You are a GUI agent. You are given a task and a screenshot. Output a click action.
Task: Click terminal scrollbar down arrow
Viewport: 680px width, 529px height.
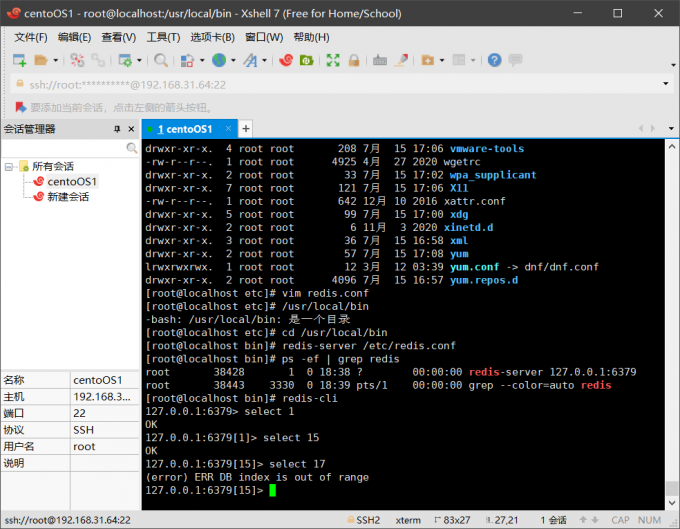point(672,503)
